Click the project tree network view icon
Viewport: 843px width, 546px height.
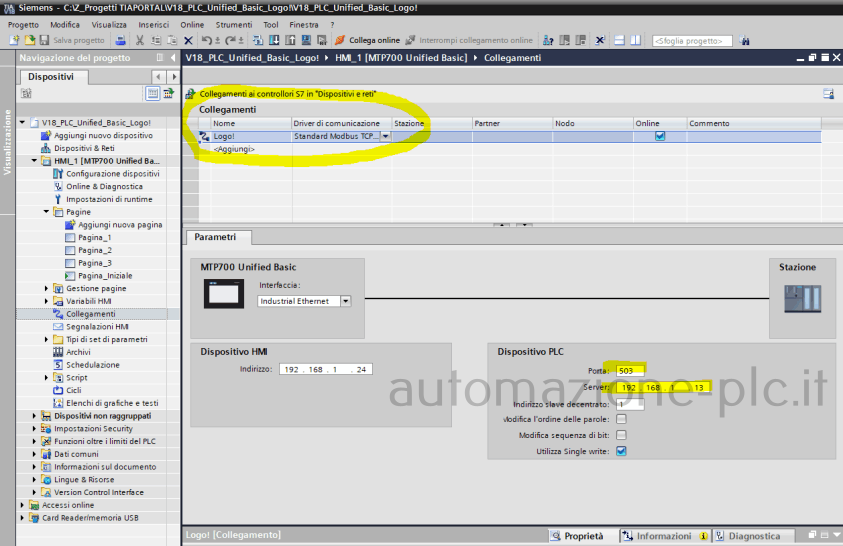click(x=169, y=94)
